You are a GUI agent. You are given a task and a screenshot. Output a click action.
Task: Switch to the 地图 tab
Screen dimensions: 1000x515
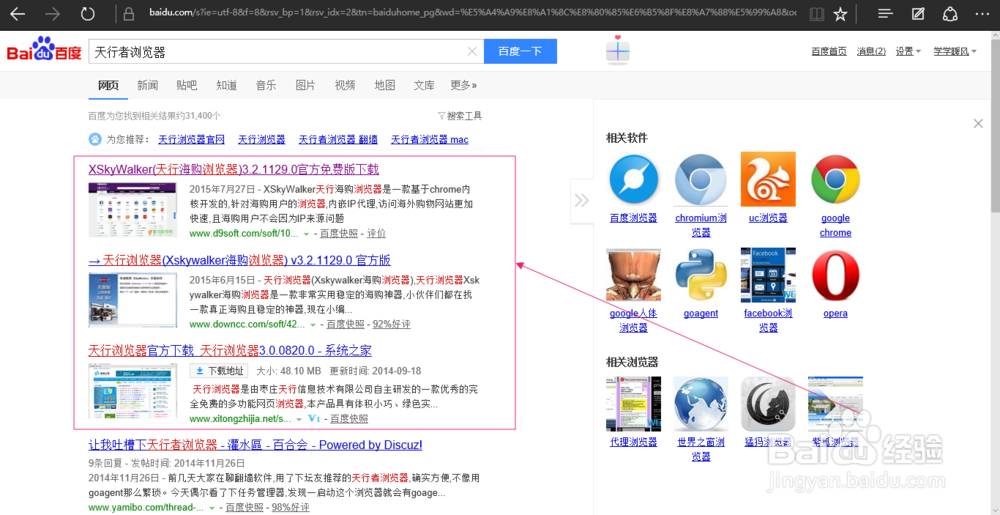tap(385, 85)
